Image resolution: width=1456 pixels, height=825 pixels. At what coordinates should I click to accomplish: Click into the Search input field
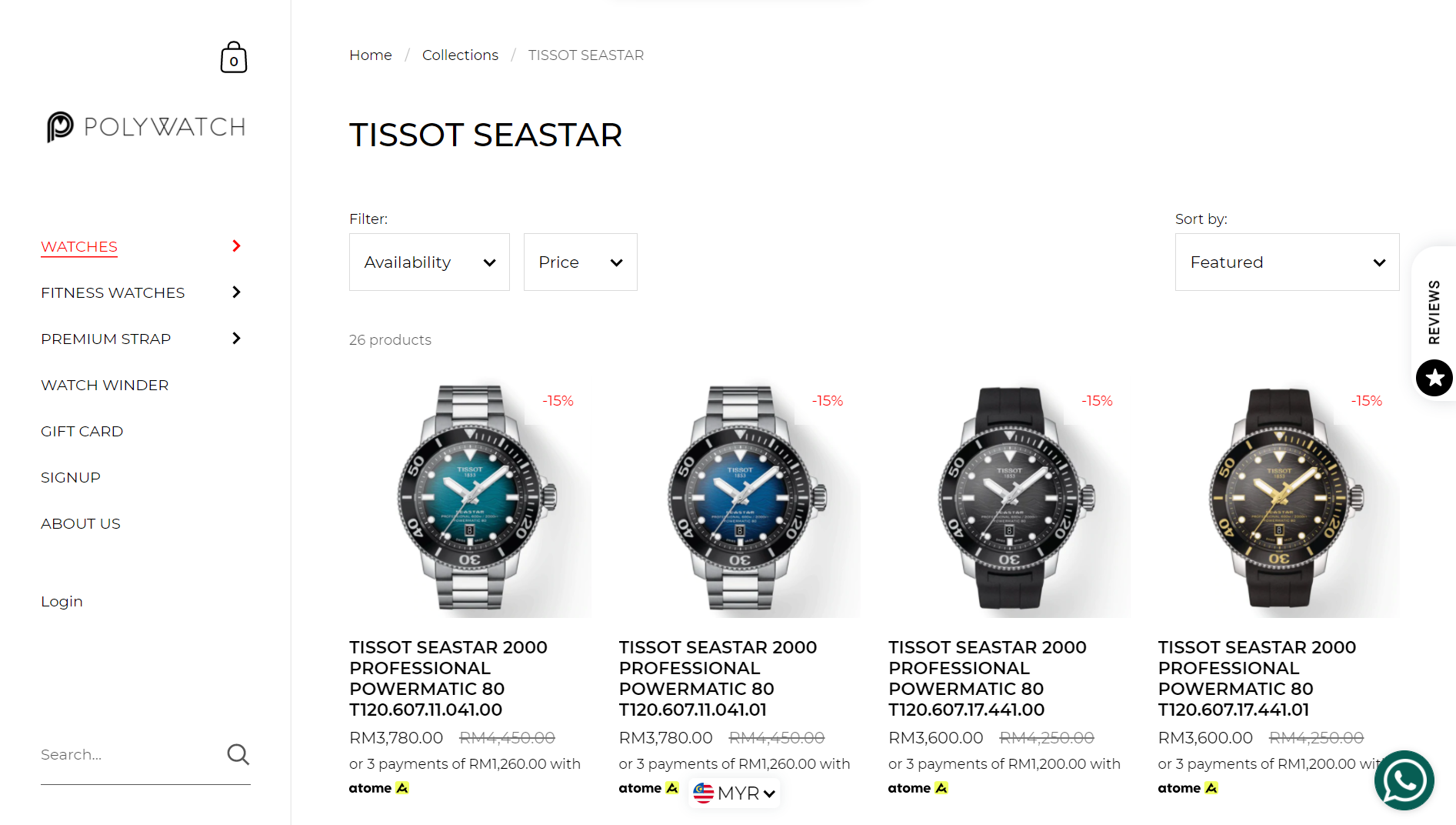click(x=131, y=754)
